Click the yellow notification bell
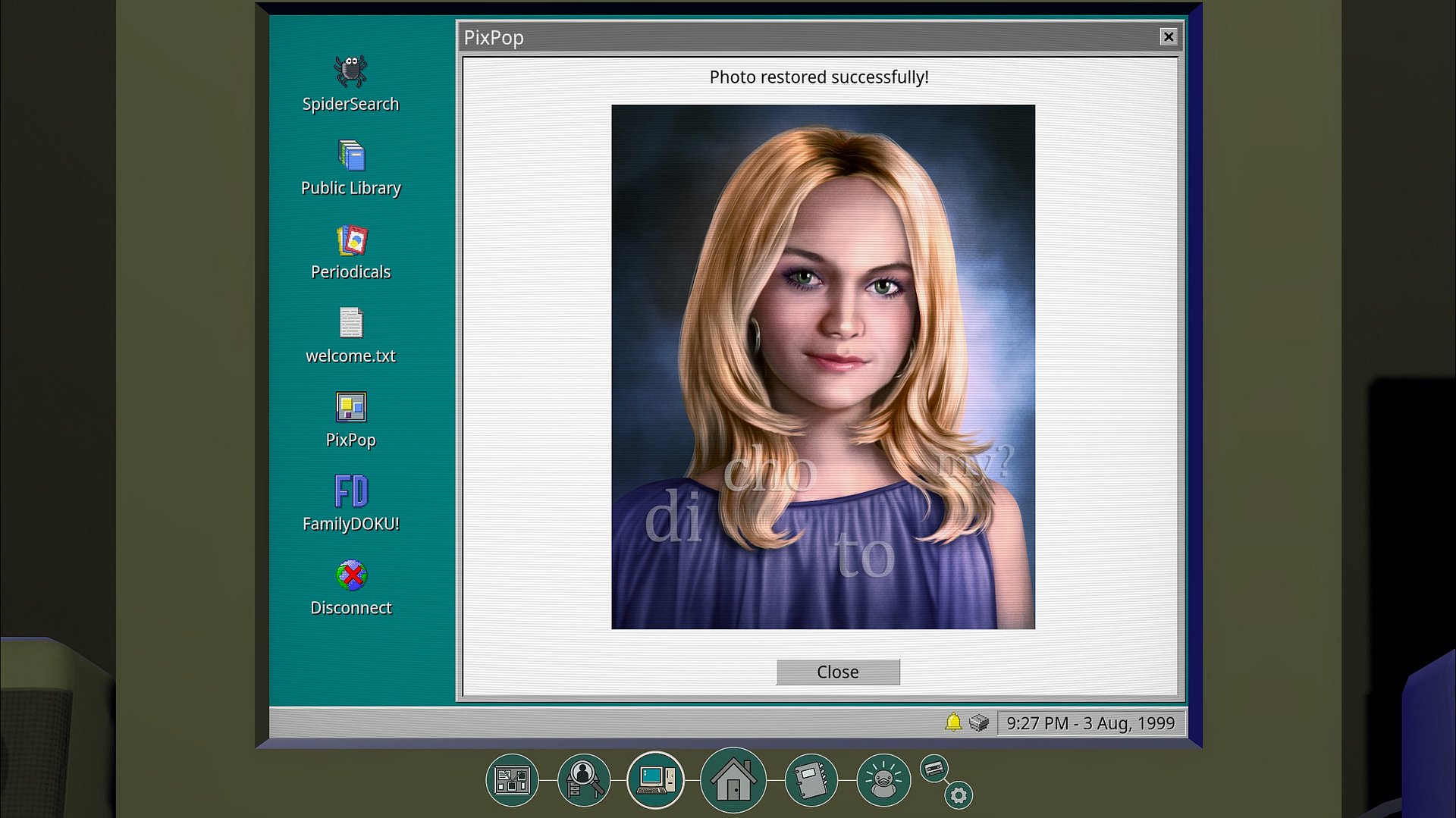The width and height of the screenshot is (1456, 818). 953,722
